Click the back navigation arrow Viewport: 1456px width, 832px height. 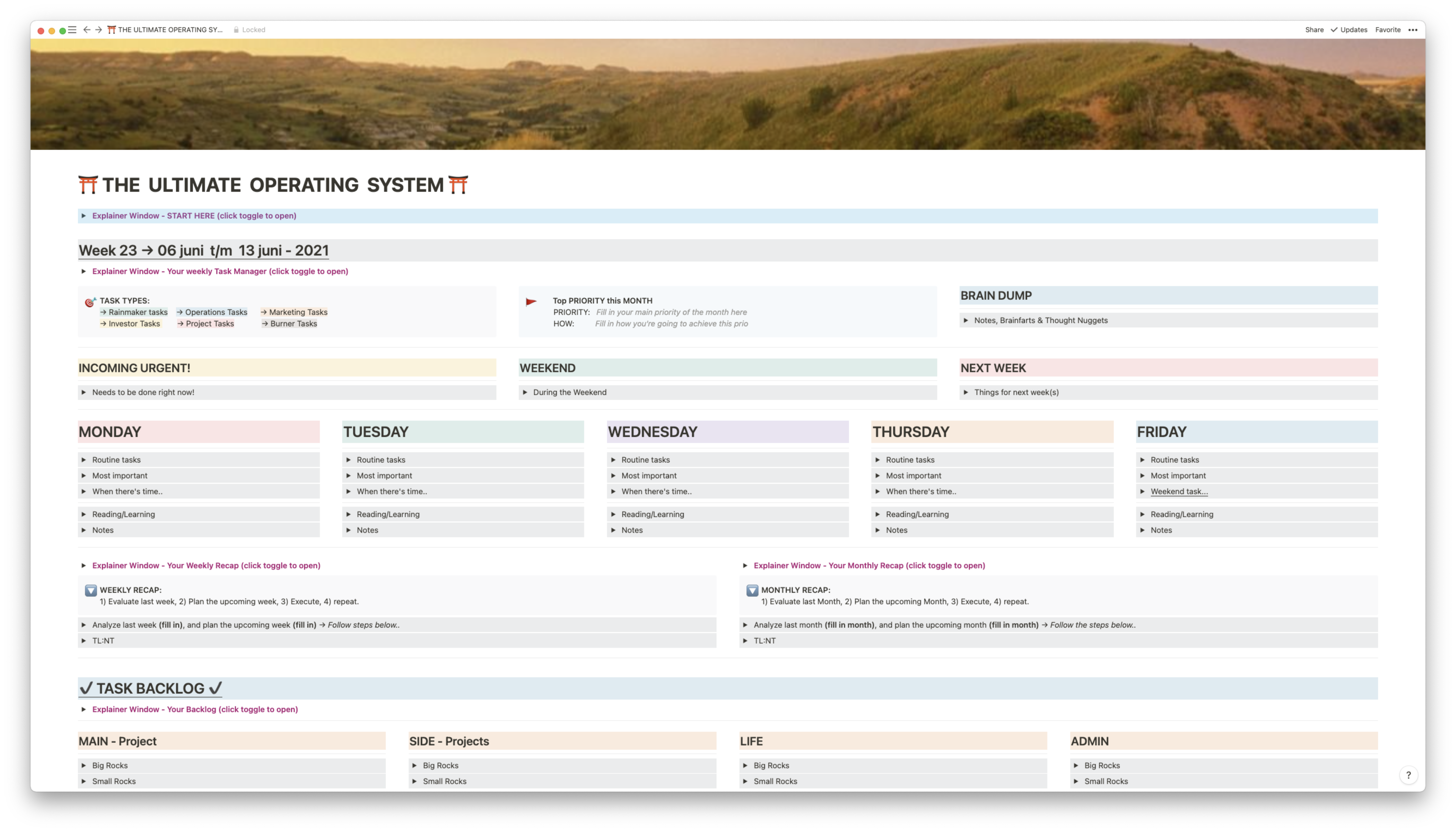86,30
